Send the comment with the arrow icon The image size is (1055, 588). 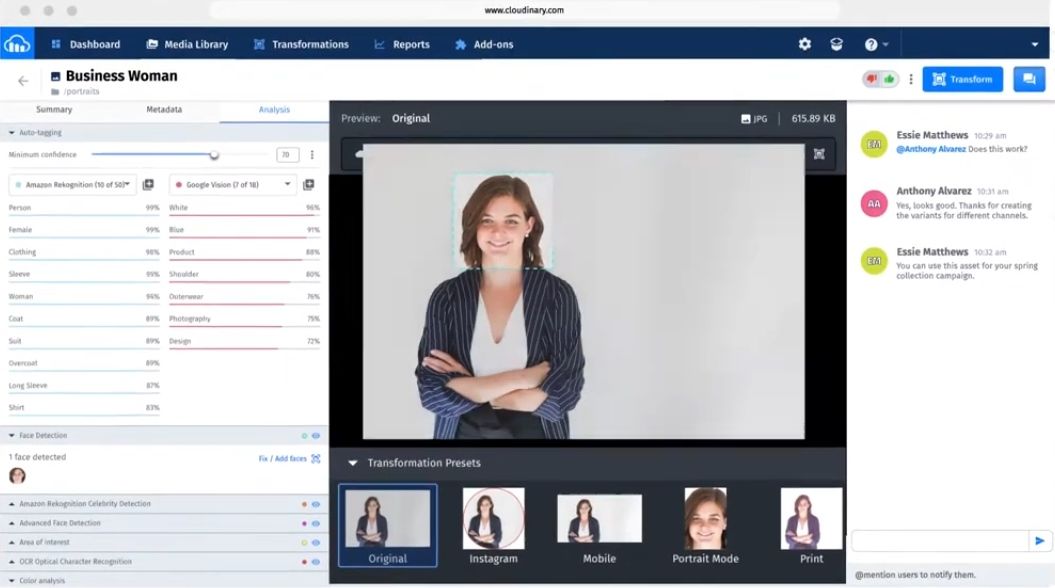(x=1040, y=541)
